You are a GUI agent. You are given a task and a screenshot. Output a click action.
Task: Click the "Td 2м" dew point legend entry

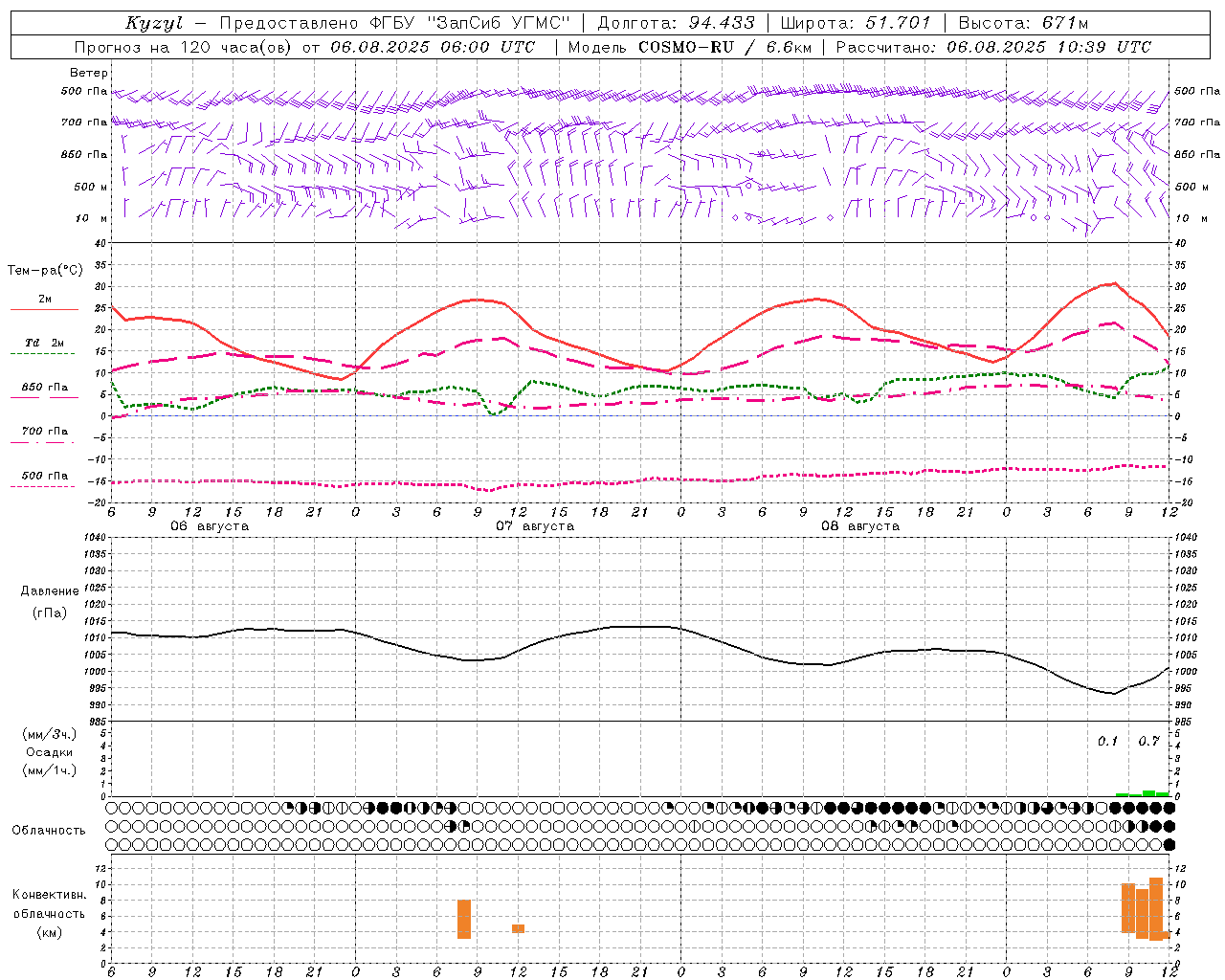coord(44,343)
